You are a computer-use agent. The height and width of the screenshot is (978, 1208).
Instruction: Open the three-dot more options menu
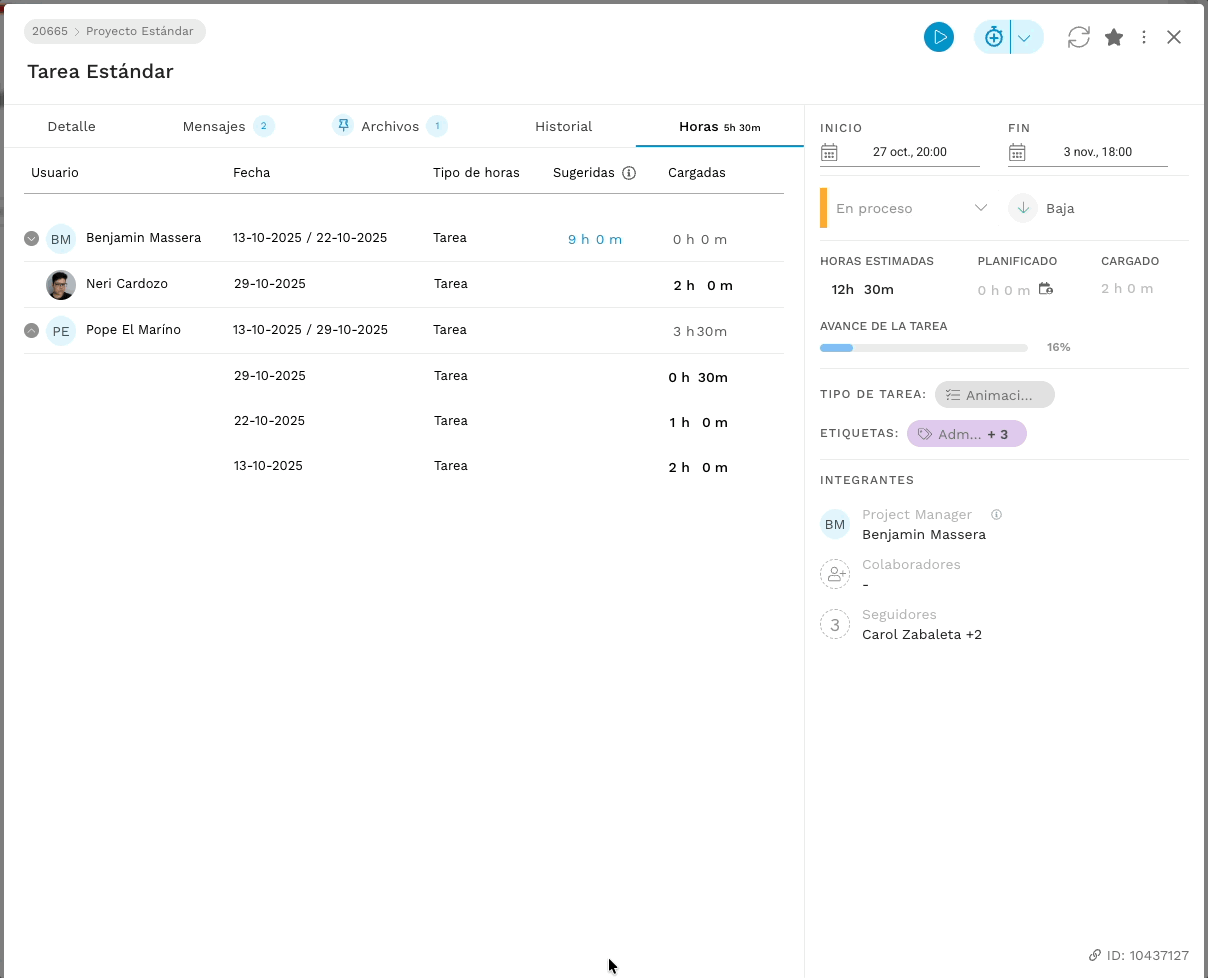click(1143, 38)
